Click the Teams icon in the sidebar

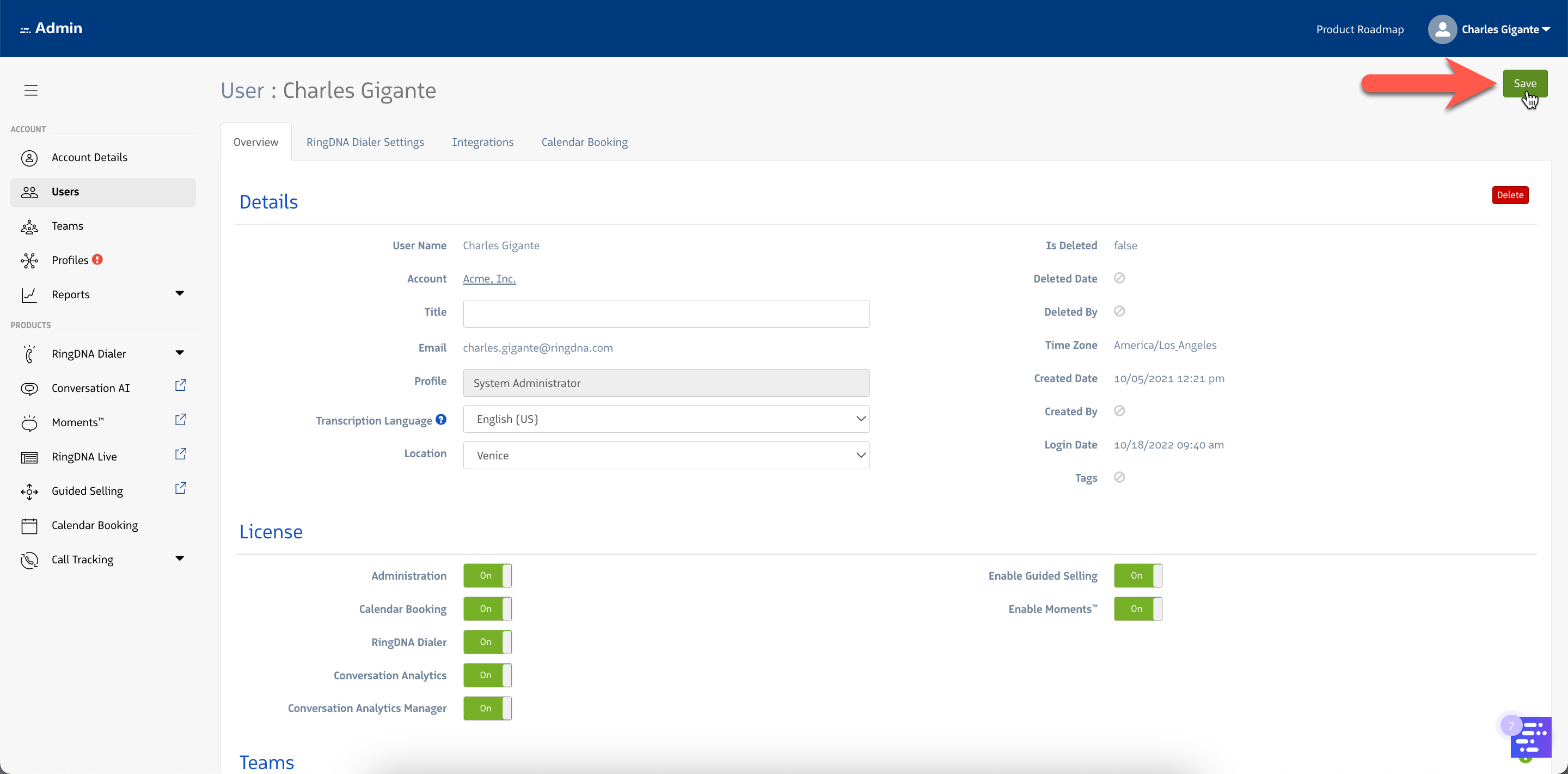(x=29, y=226)
